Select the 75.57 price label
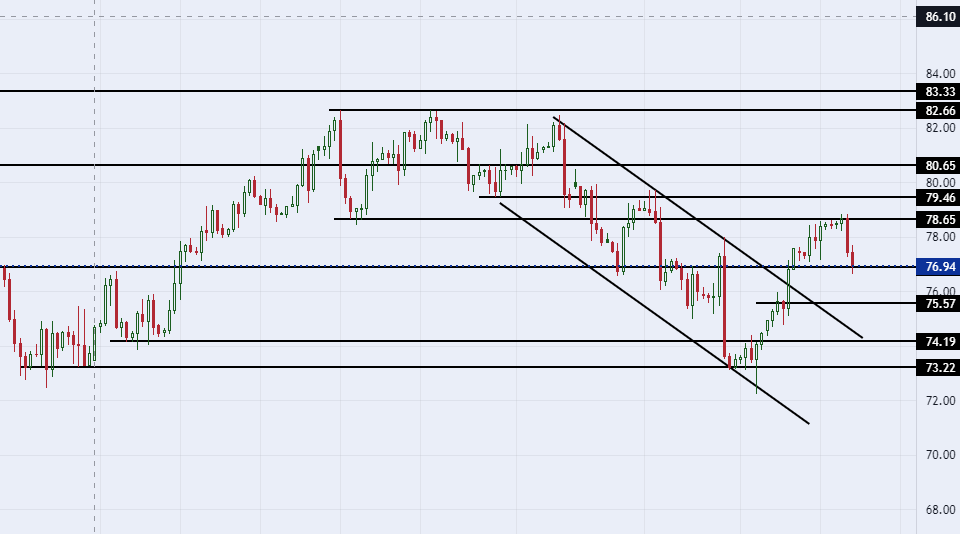The height and width of the screenshot is (534, 960). (938, 303)
